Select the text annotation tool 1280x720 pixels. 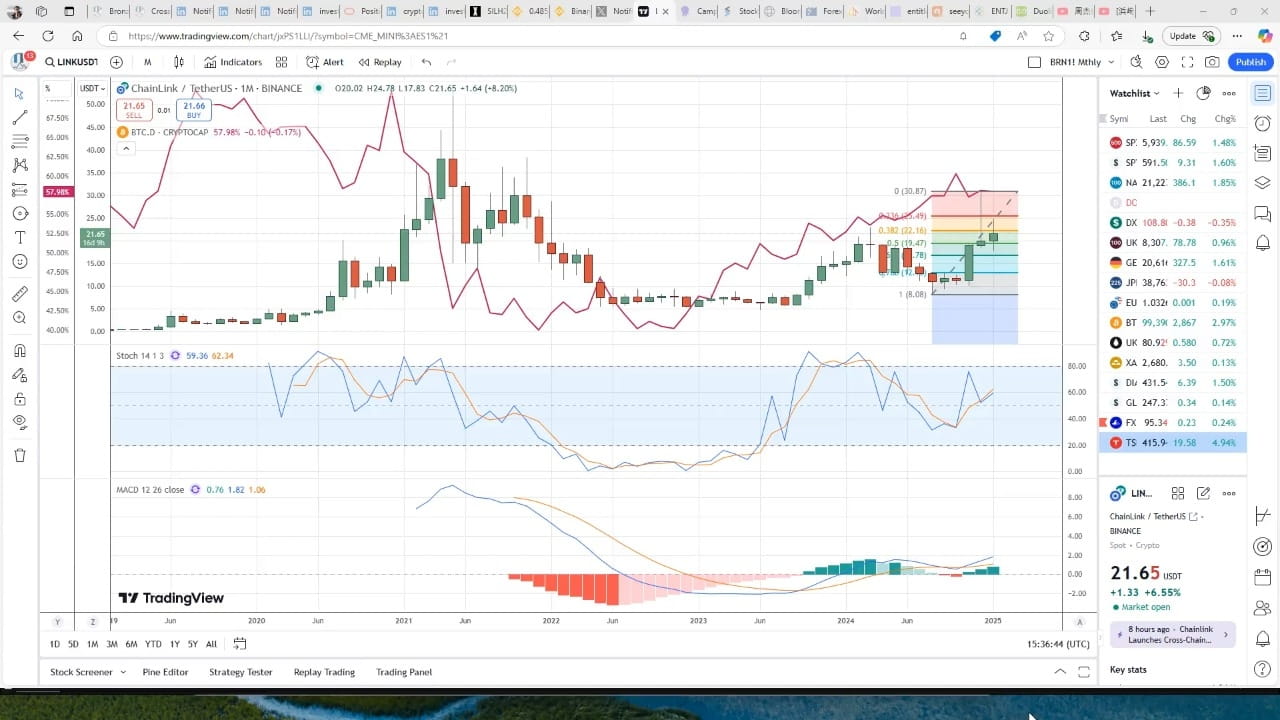click(20, 237)
